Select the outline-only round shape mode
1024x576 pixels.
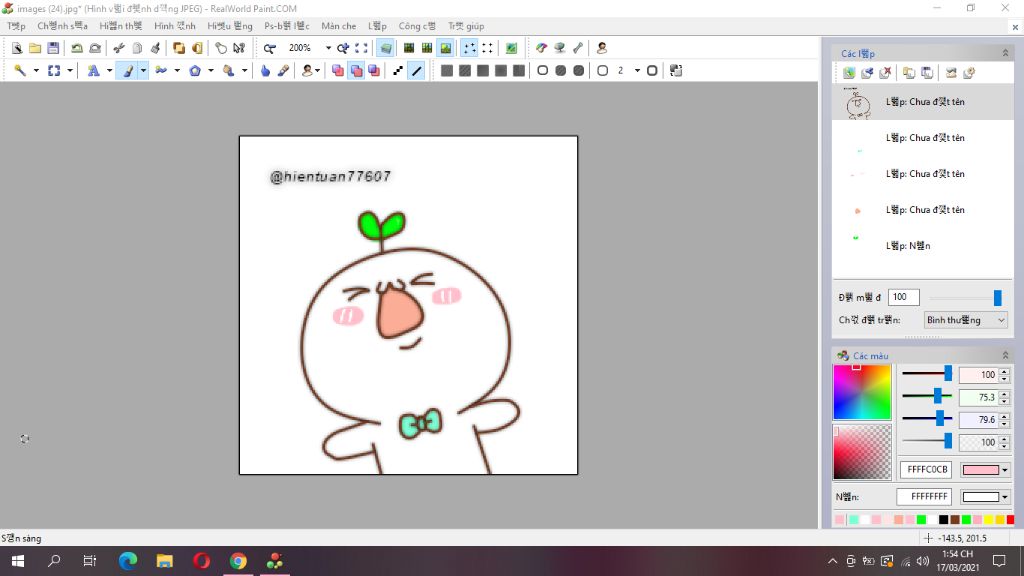click(542, 71)
